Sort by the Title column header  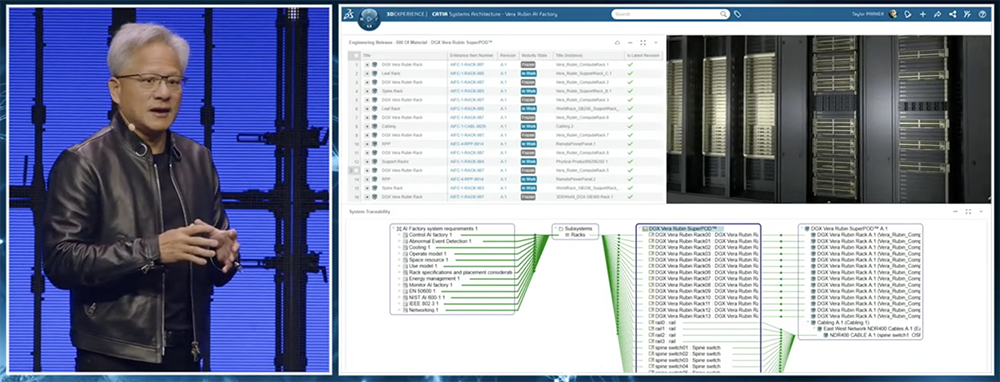pos(404,55)
